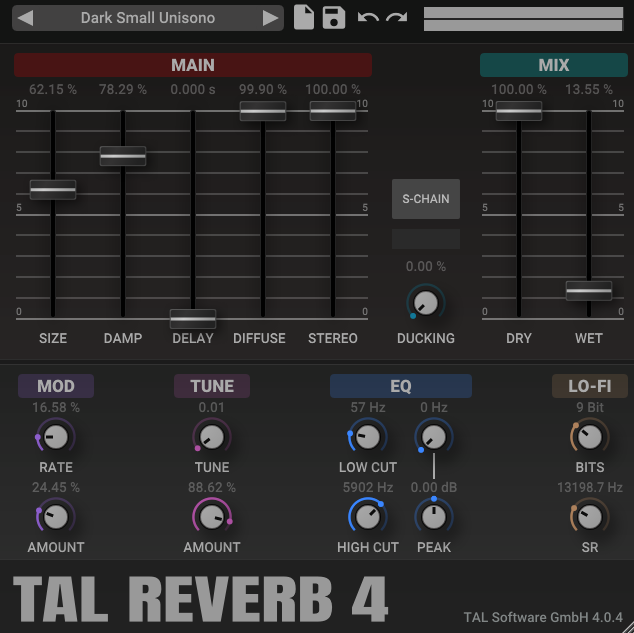
Task: Click the TUNE section header button
Action: [212, 386]
